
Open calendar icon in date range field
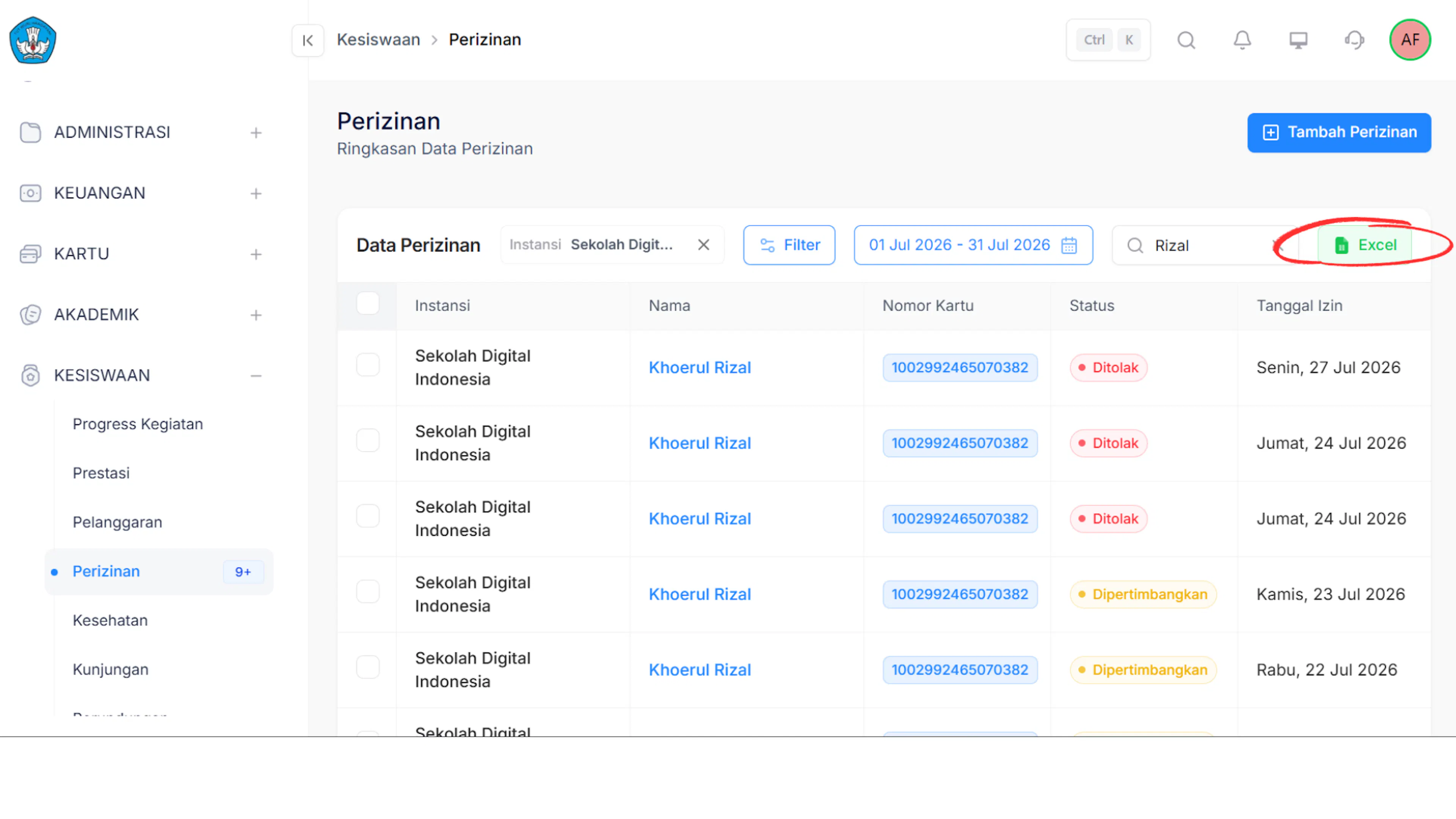(x=1069, y=245)
